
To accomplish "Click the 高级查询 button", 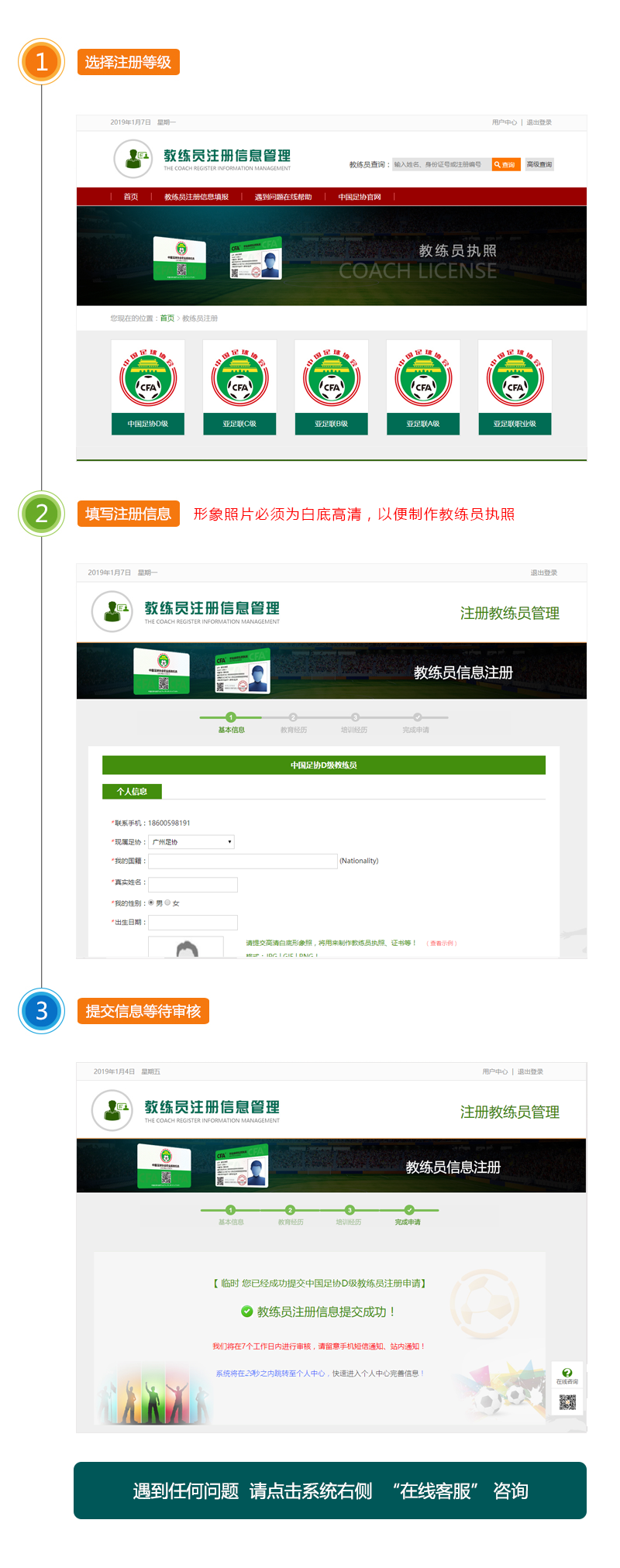I will click(x=539, y=164).
